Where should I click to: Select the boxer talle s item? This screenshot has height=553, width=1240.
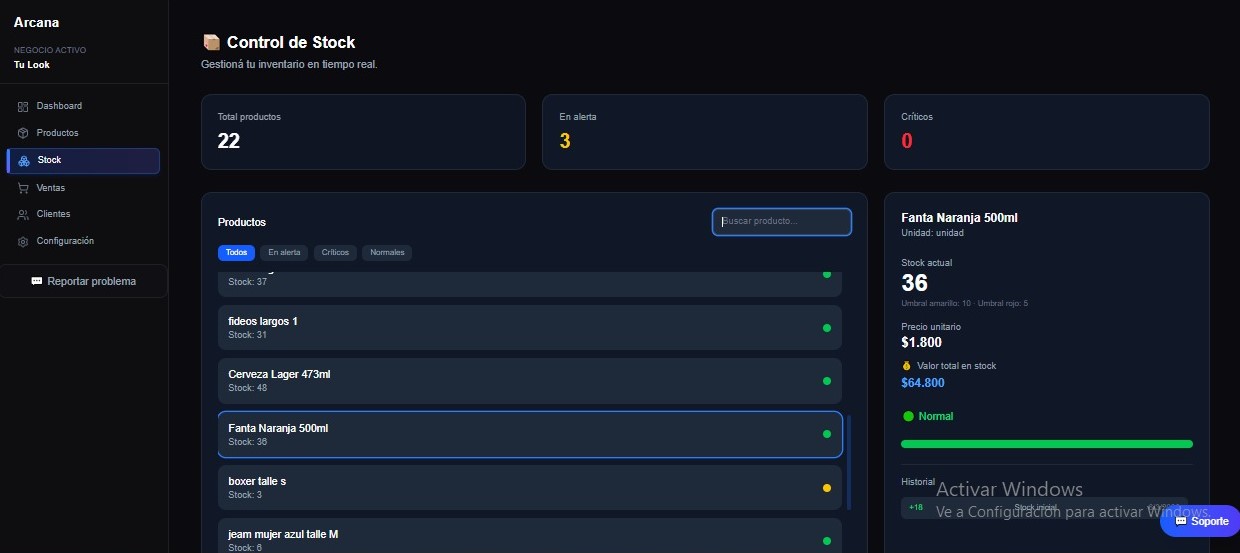coord(529,488)
